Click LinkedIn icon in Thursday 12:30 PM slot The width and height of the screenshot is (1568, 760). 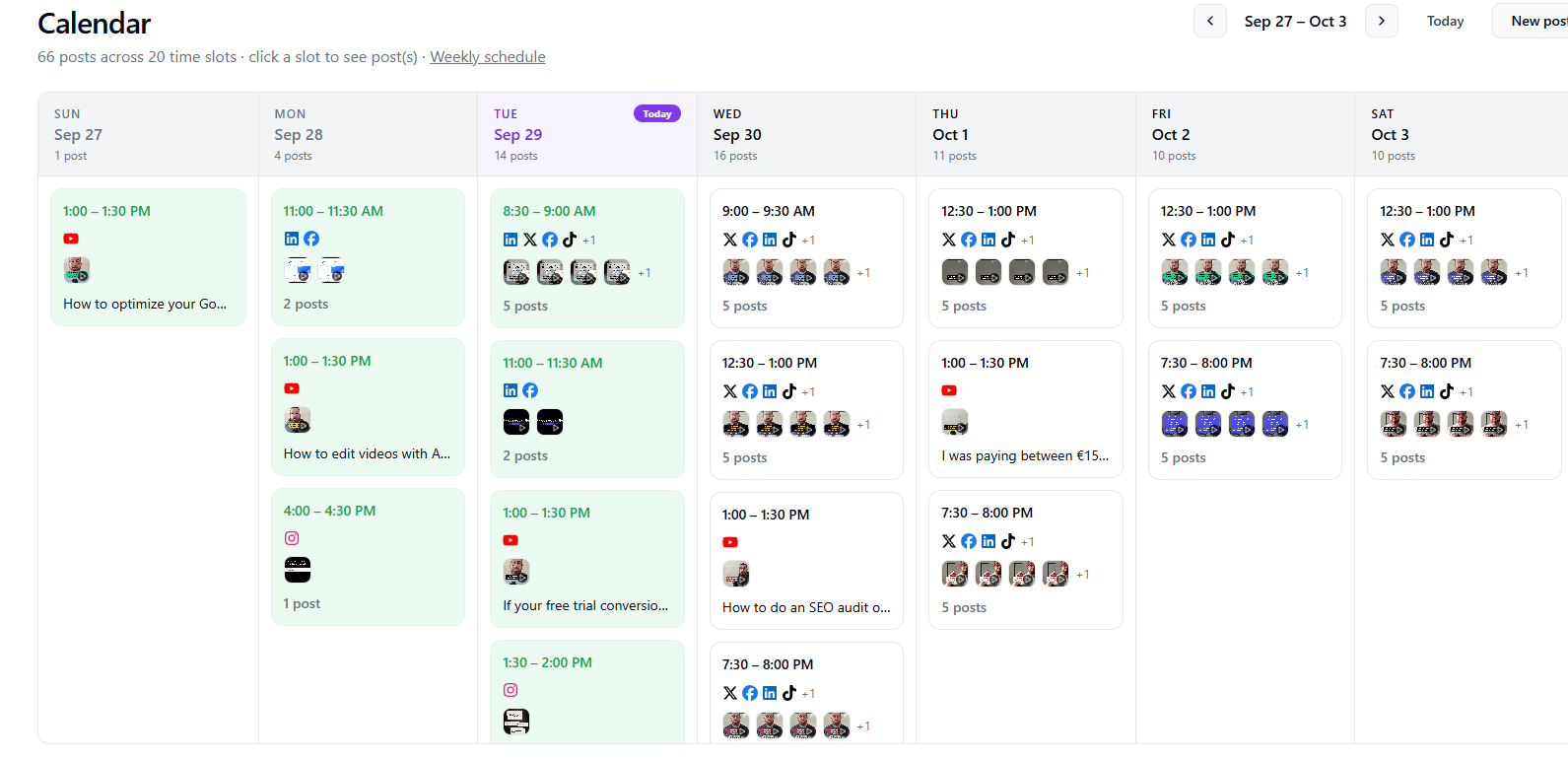[989, 240]
